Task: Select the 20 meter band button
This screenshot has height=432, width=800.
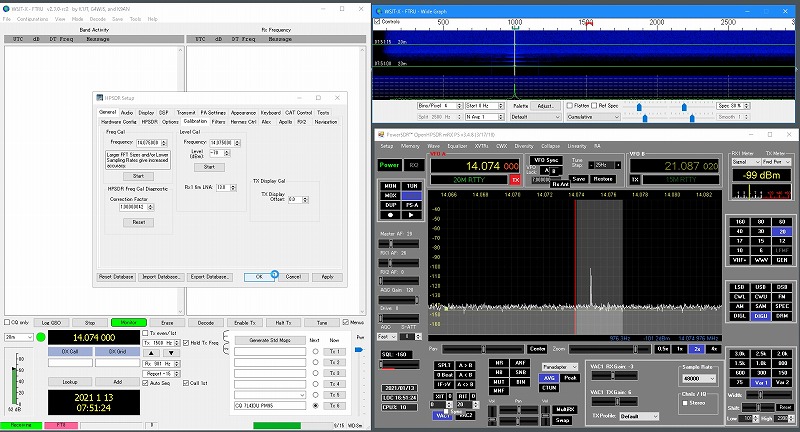Action: click(x=782, y=232)
